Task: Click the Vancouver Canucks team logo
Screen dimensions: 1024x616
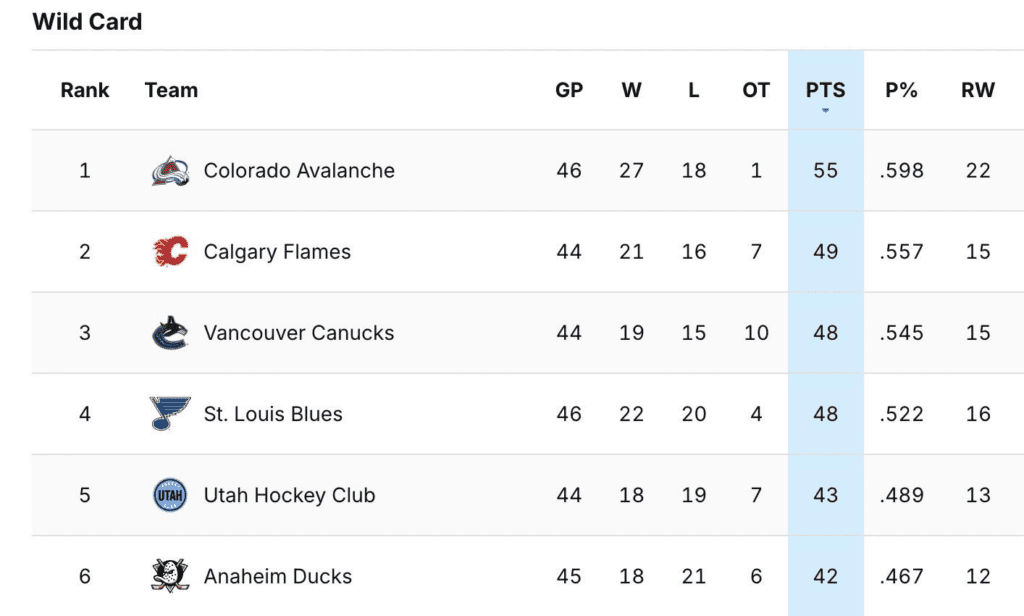Action: point(170,333)
